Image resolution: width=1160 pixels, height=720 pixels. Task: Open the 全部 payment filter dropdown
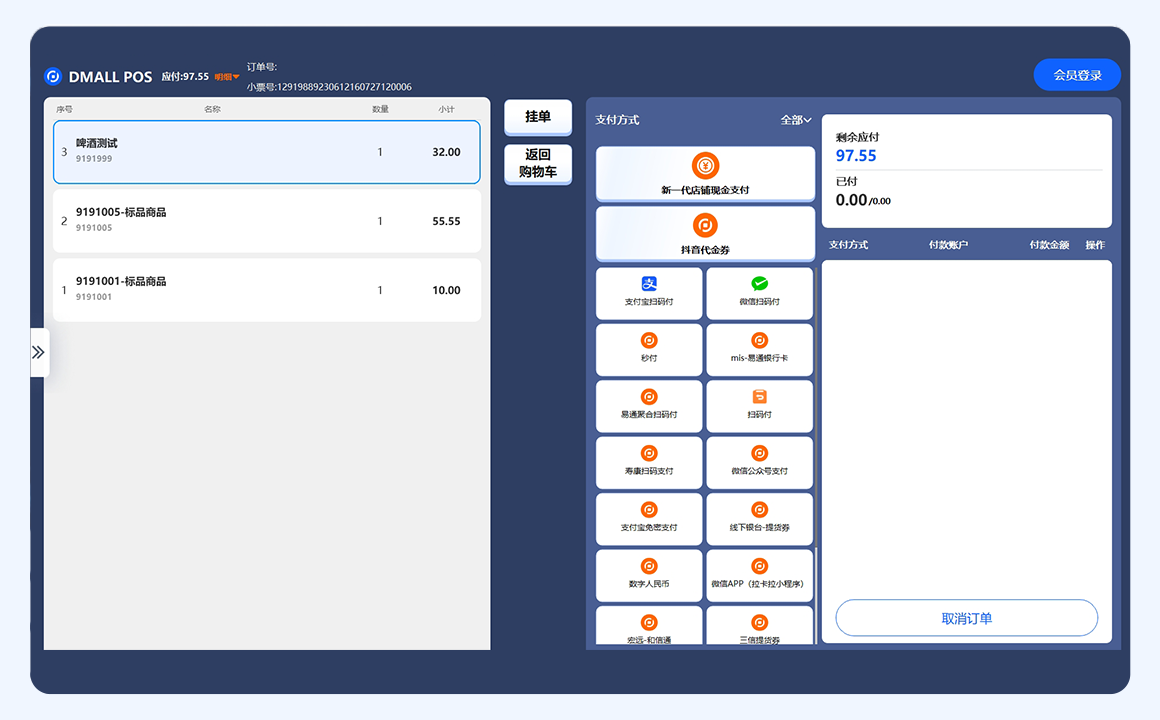(x=795, y=120)
